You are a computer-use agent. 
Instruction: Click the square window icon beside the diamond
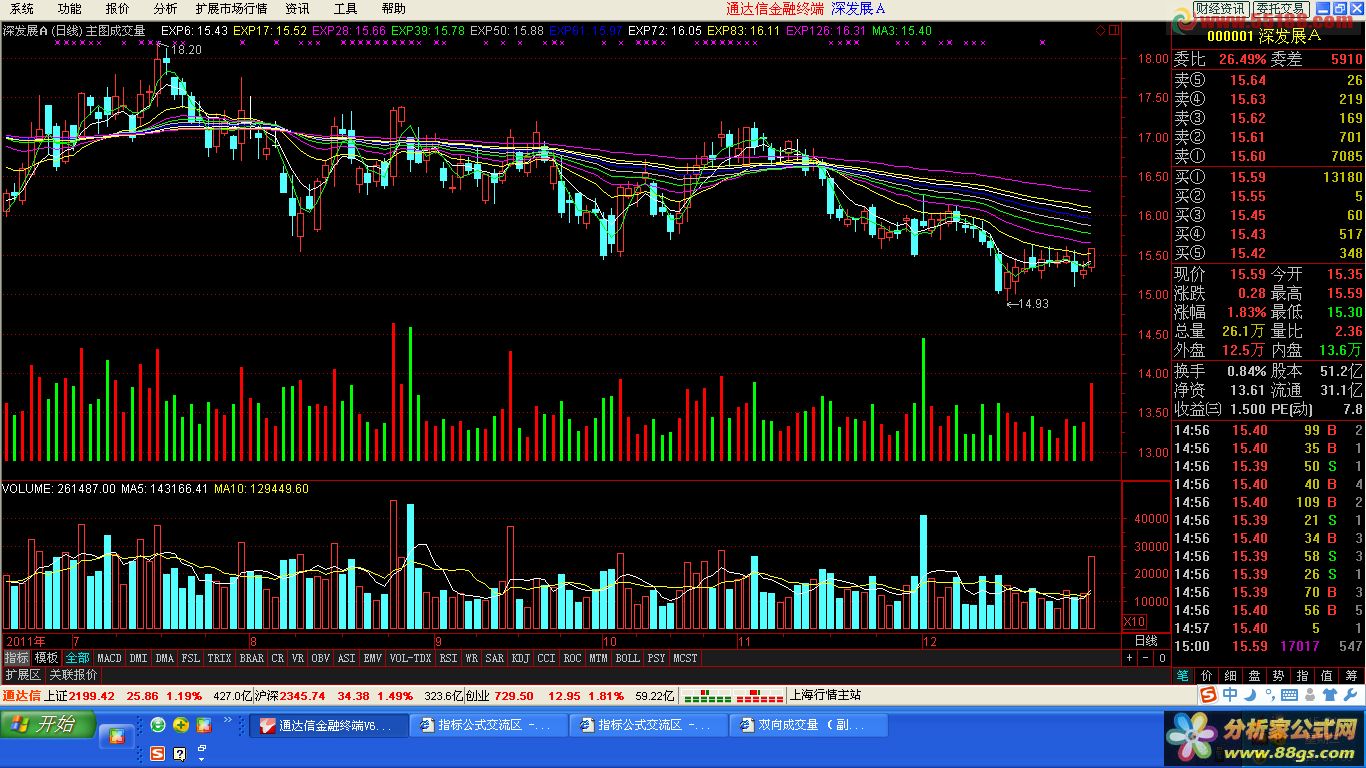coord(1113,31)
